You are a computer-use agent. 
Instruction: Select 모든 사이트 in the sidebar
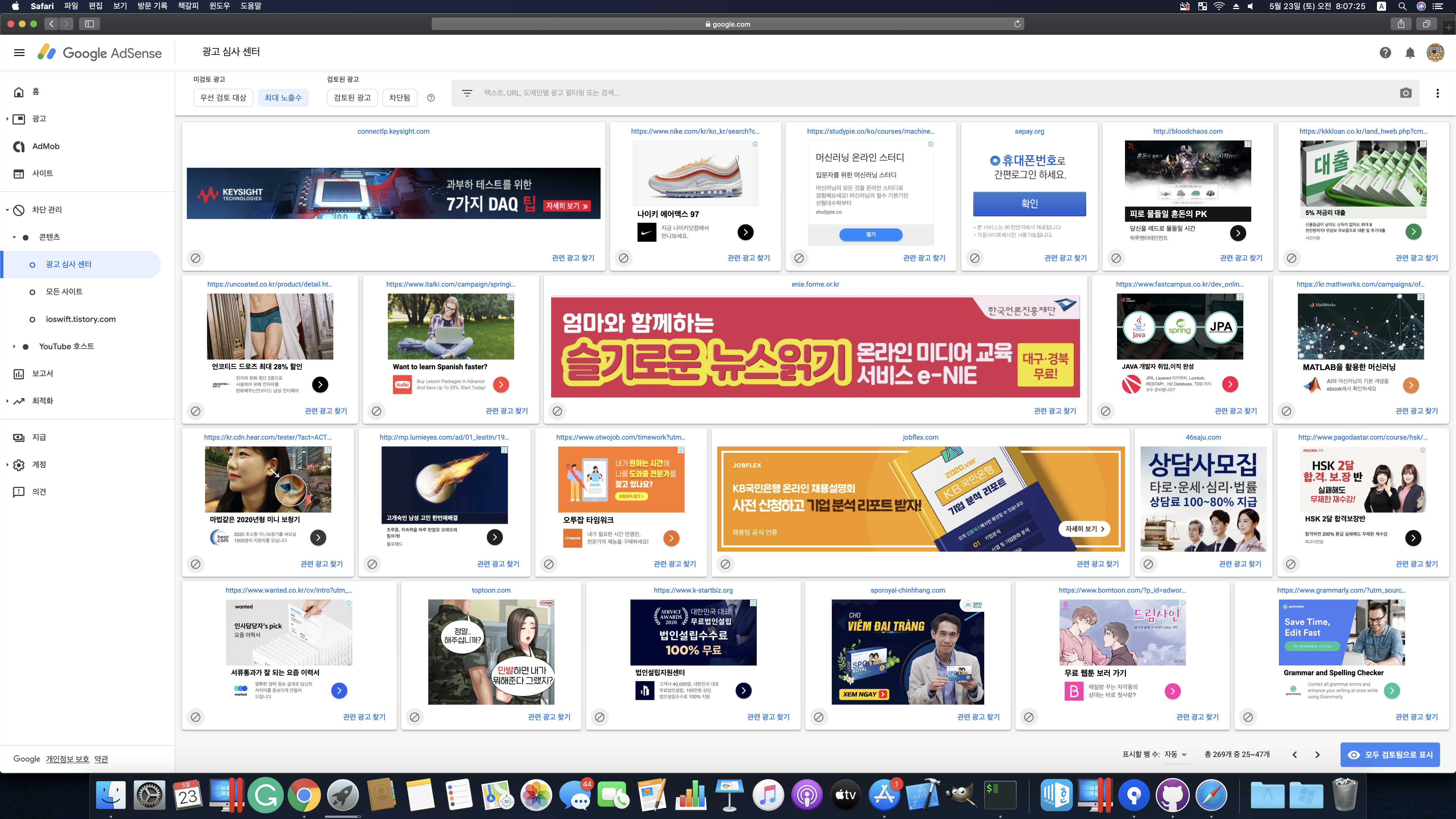pyautogui.click(x=64, y=292)
